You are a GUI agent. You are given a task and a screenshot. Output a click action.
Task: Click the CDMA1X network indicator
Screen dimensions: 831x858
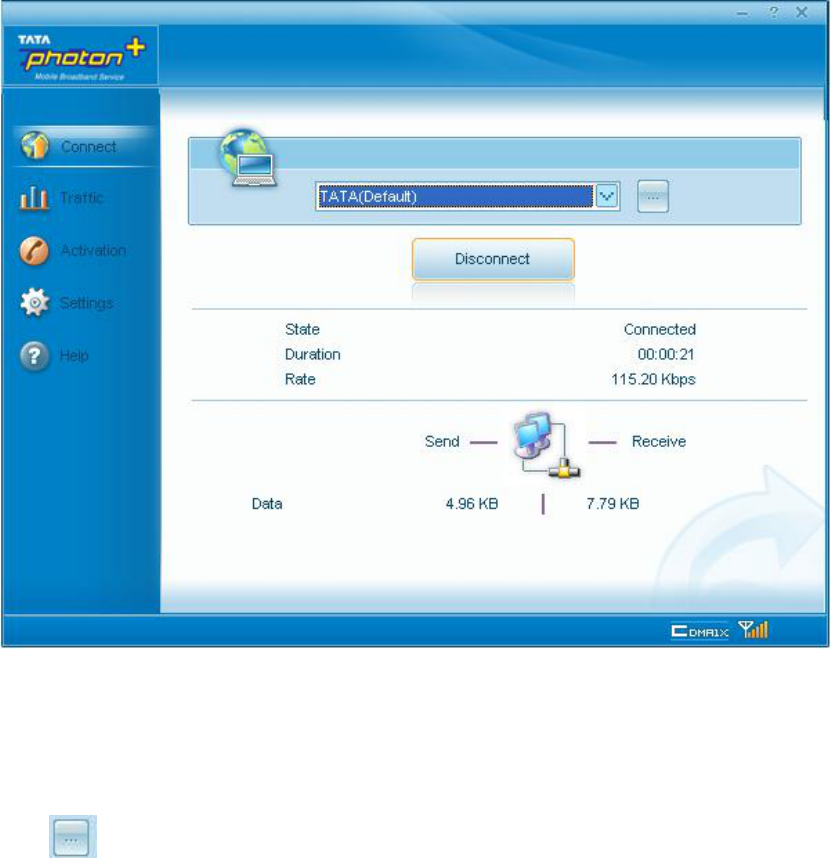click(x=700, y=631)
